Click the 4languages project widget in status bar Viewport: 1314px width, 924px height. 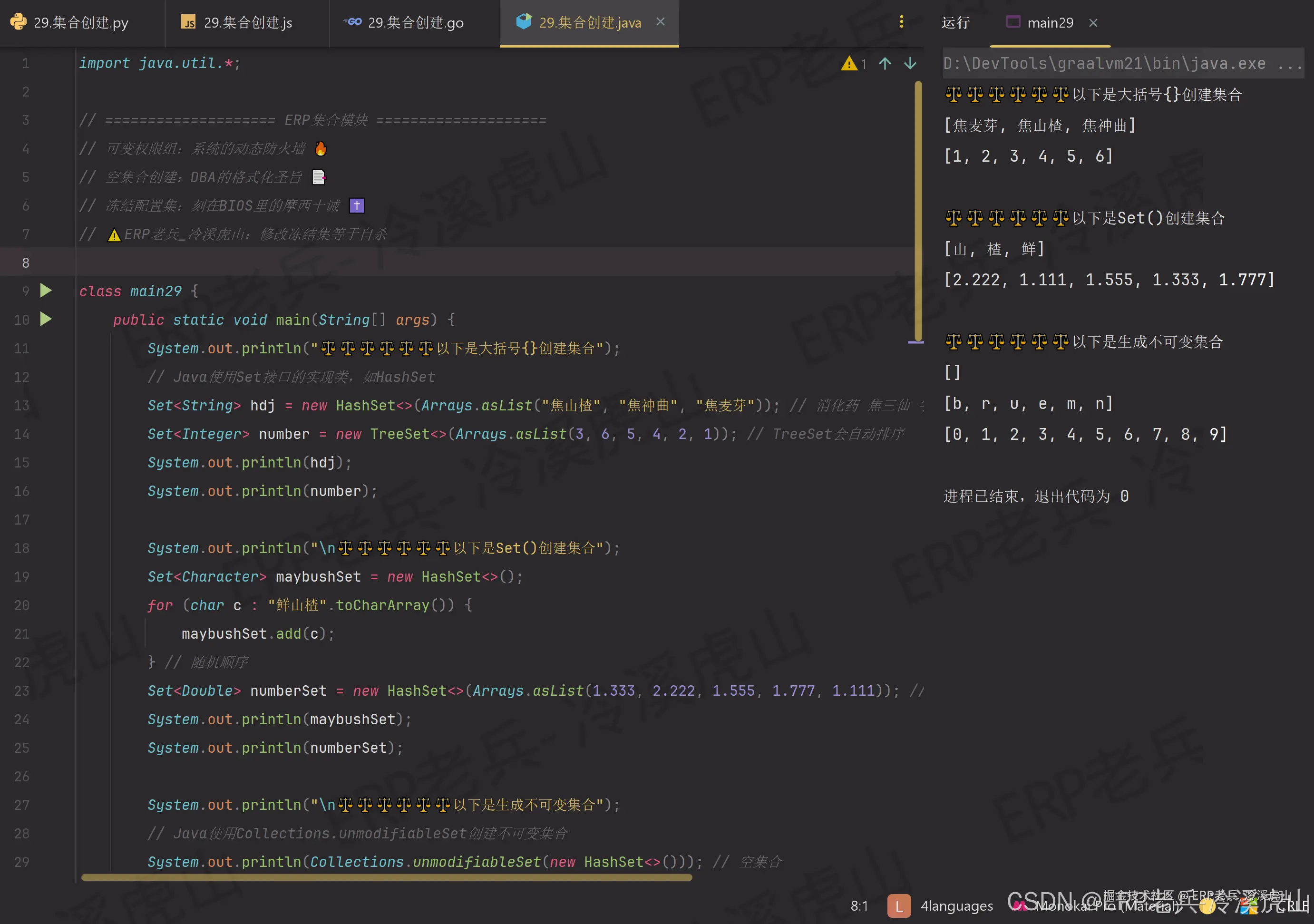point(956,906)
